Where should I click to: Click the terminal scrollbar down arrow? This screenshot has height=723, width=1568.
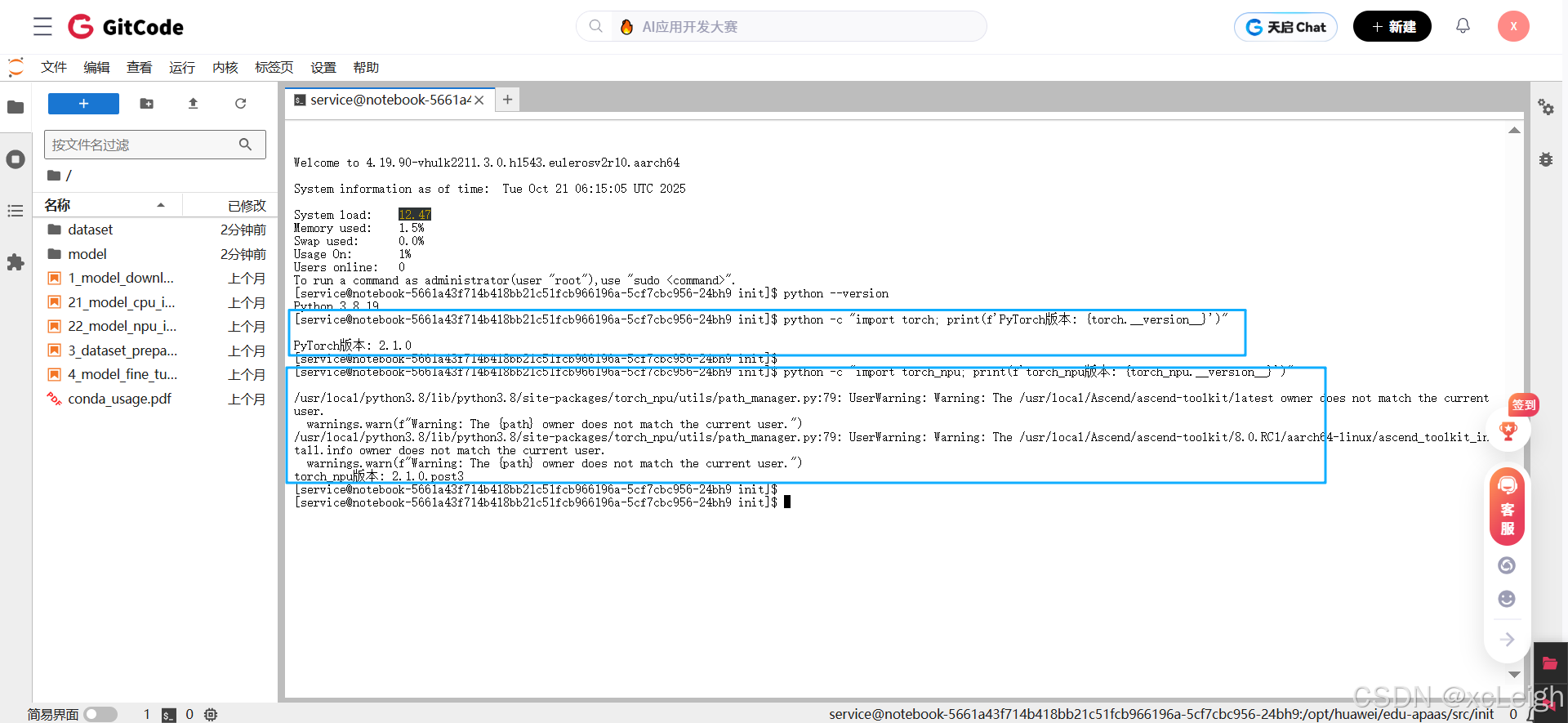pos(1514,675)
